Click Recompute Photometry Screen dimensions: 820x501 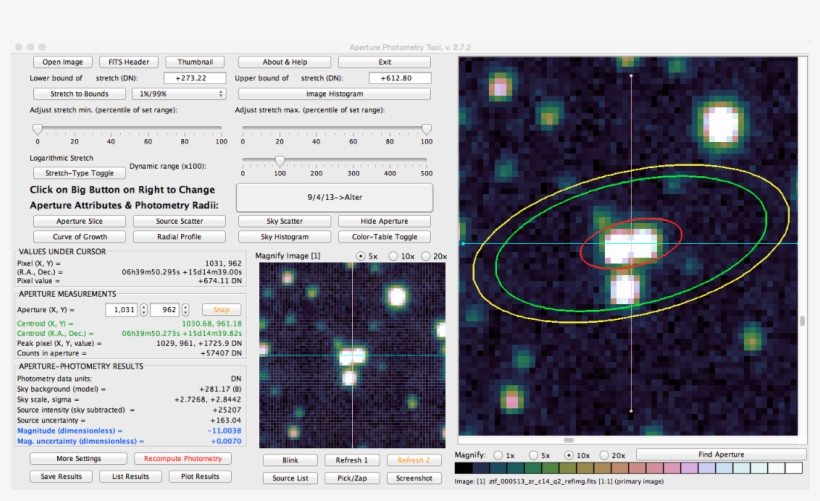(x=183, y=459)
